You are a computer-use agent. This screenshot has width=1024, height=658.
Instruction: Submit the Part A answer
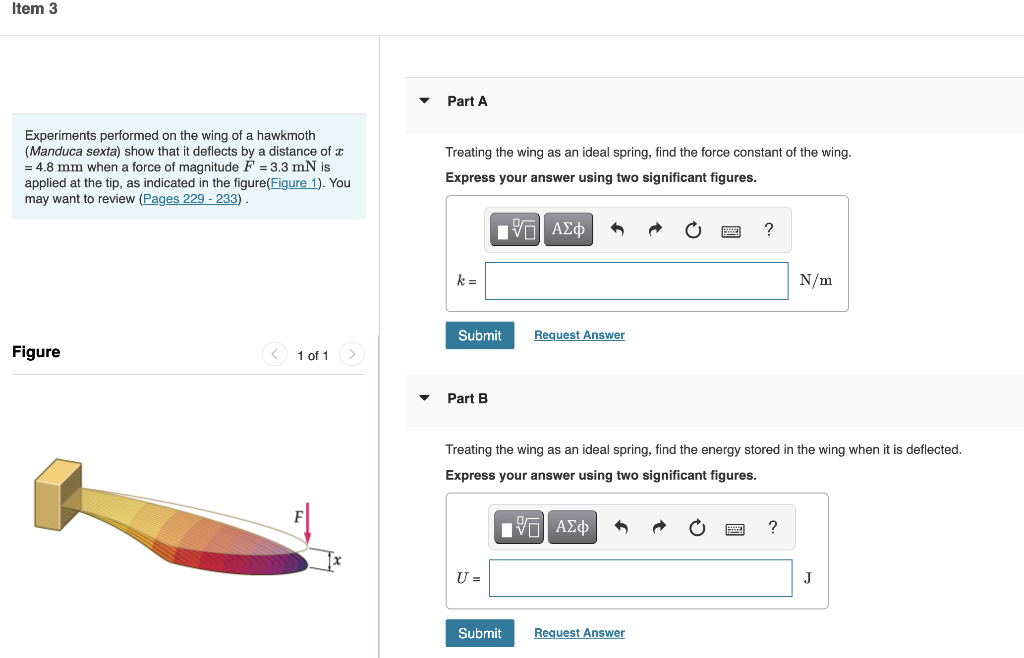pos(479,335)
